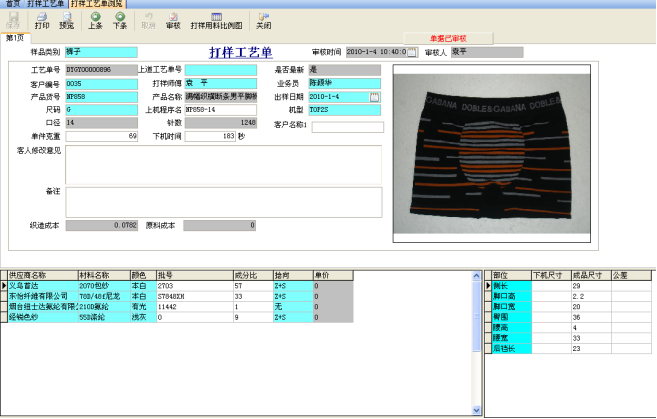The height and width of the screenshot is (419, 657).
Task: Click the 关闭 (Close) toolbar icon
Action: pos(263,21)
